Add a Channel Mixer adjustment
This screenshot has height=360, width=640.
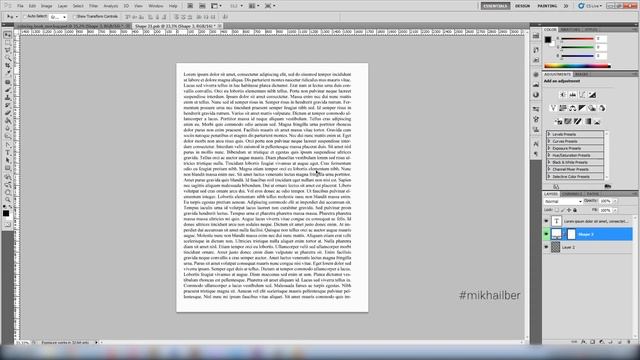[602, 108]
